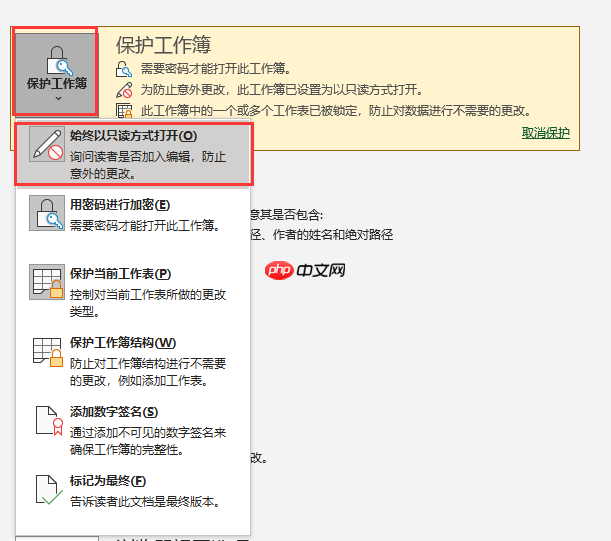Click description 询问读者是否加入编辑
Screen dimensions: 611x541
coord(148,165)
